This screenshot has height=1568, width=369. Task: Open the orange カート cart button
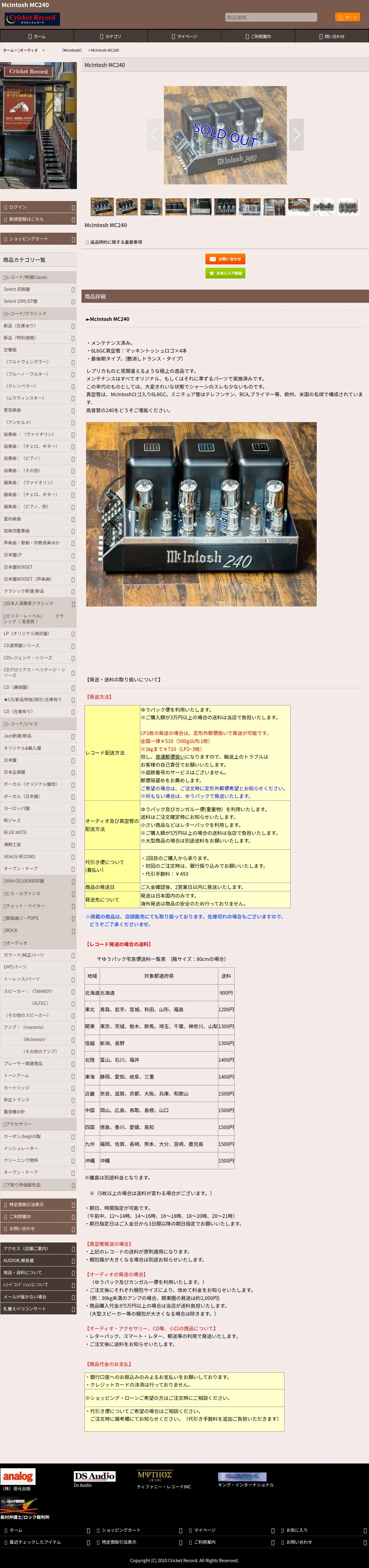tap(347, 17)
